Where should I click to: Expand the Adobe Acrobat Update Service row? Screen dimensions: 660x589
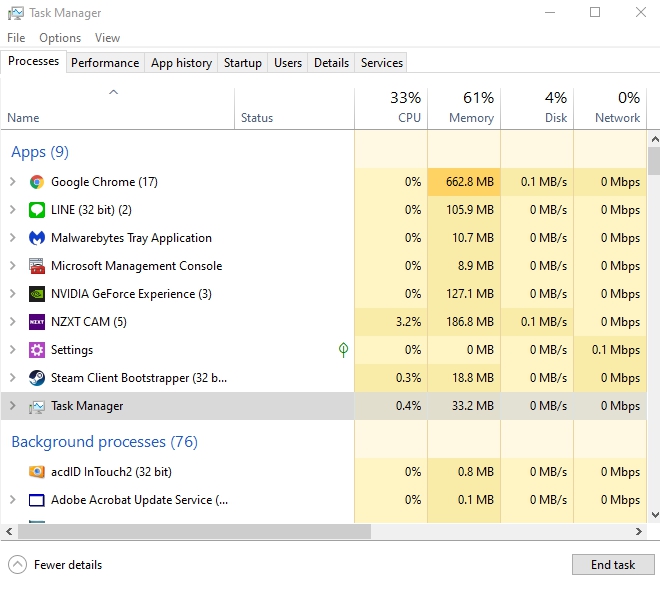point(13,500)
